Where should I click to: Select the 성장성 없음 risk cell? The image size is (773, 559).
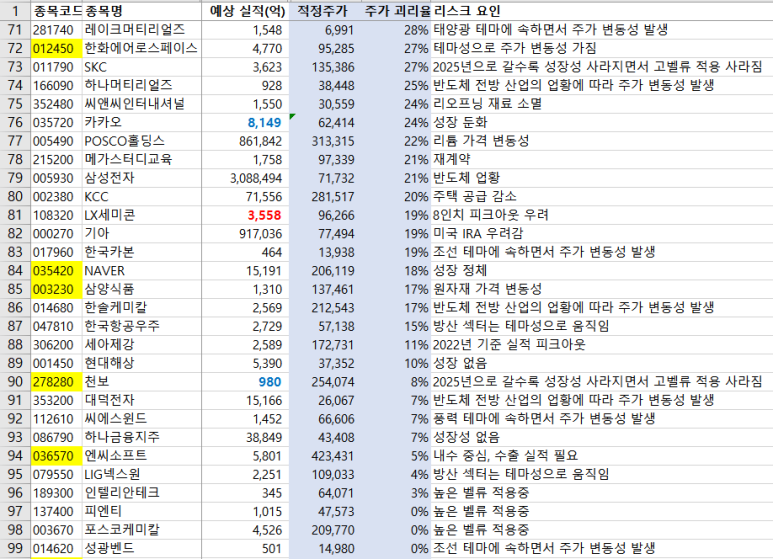(601, 437)
